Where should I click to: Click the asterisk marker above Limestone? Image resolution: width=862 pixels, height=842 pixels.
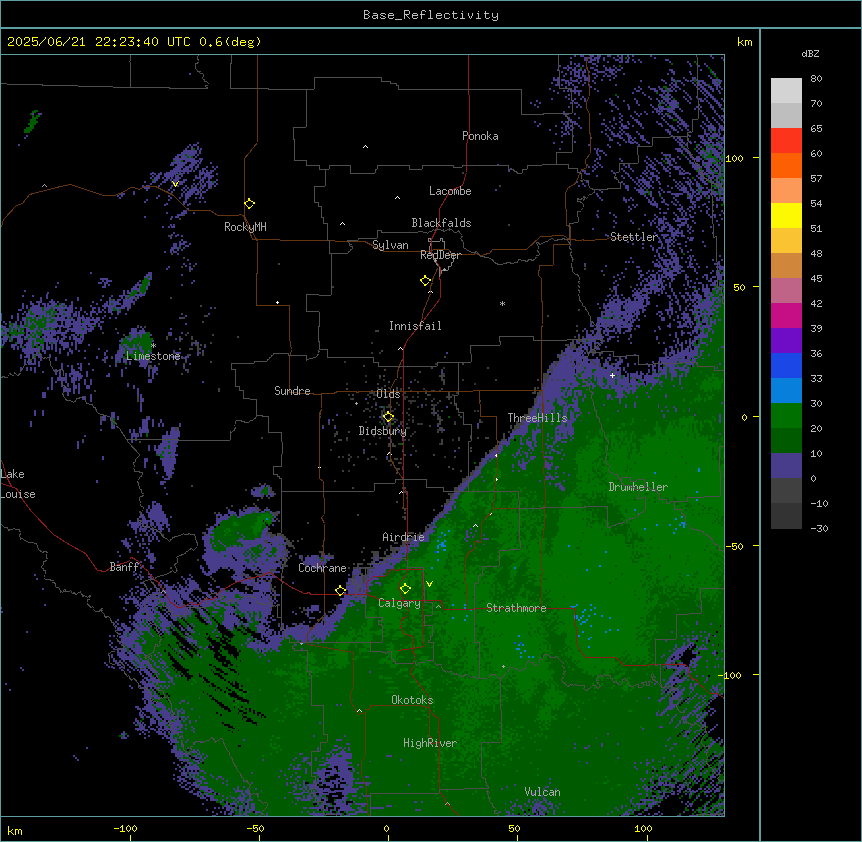[x=154, y=346]
